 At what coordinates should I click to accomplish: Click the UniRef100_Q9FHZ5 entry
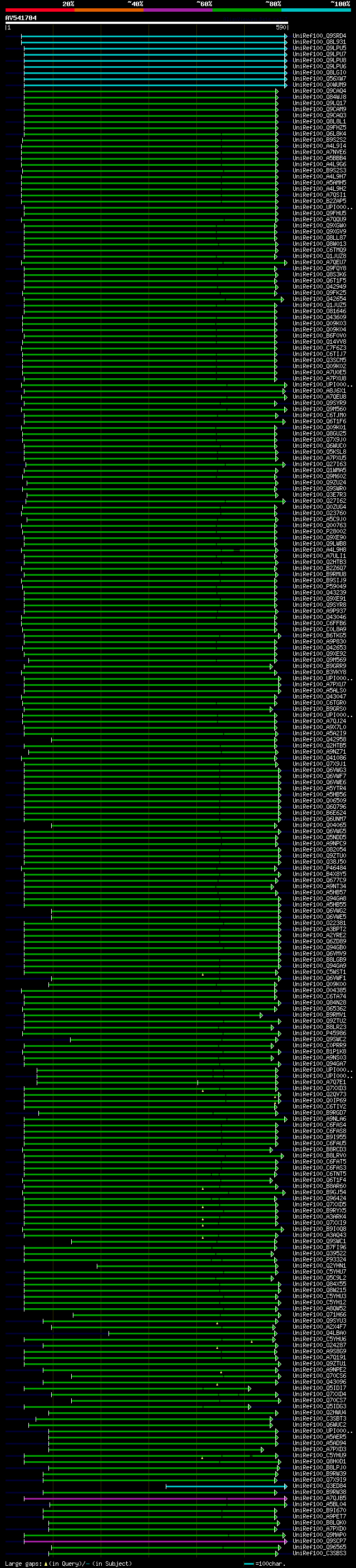click(x=319, y=127)
